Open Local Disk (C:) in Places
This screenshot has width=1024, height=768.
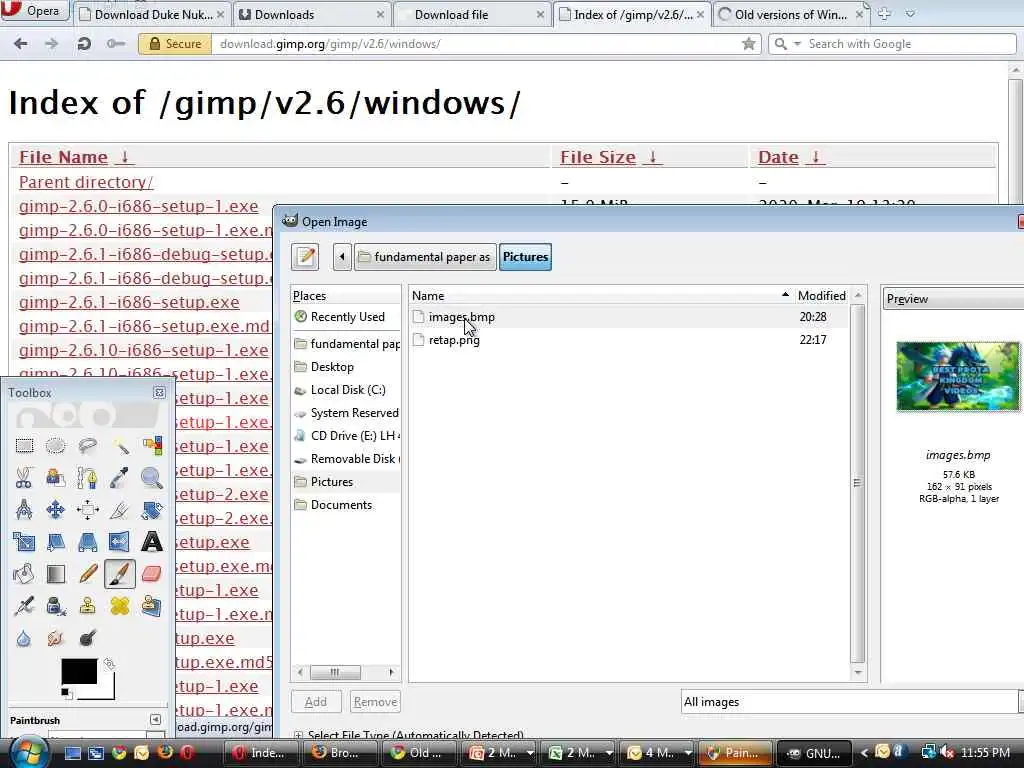tap(346, 390)
